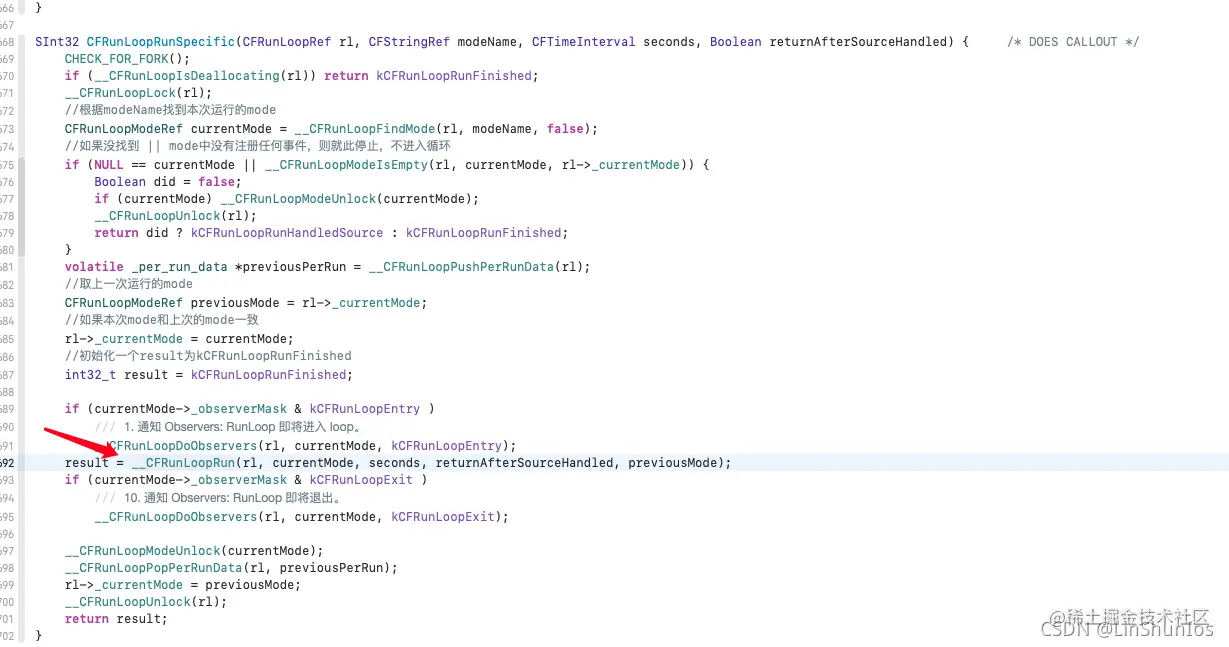Click __CFRunLoopDoObservers on the kCFRunLoopExit line
This screenshot has width=1229, height=647.
[176, 517]
